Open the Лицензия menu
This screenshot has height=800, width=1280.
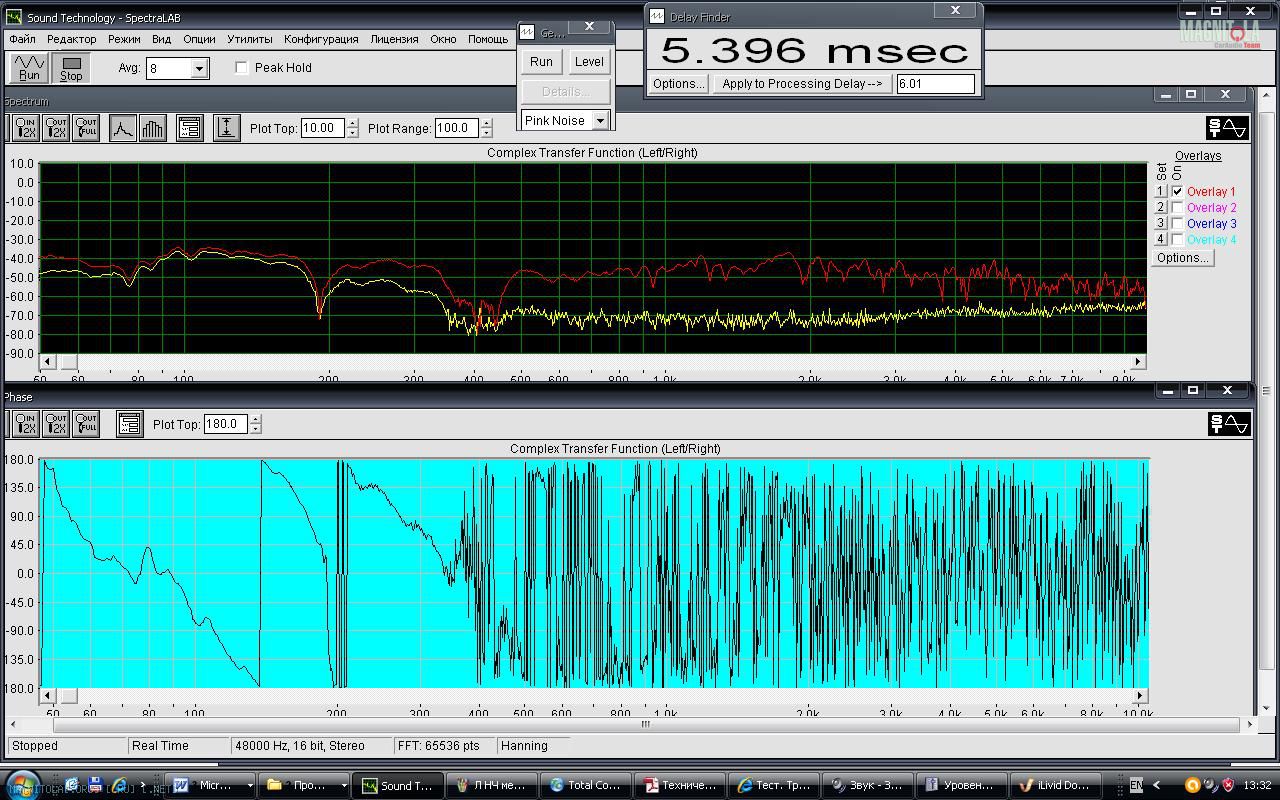(x=394, y=39)
